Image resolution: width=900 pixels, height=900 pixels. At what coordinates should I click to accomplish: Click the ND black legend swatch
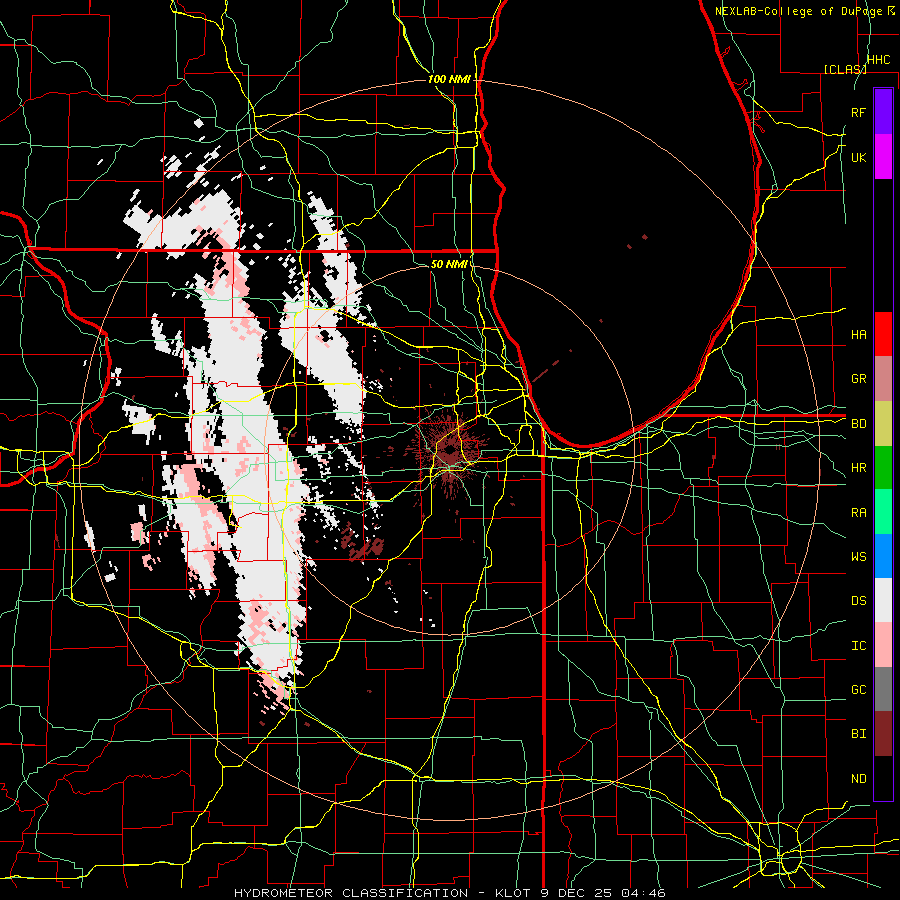(883, 778)
